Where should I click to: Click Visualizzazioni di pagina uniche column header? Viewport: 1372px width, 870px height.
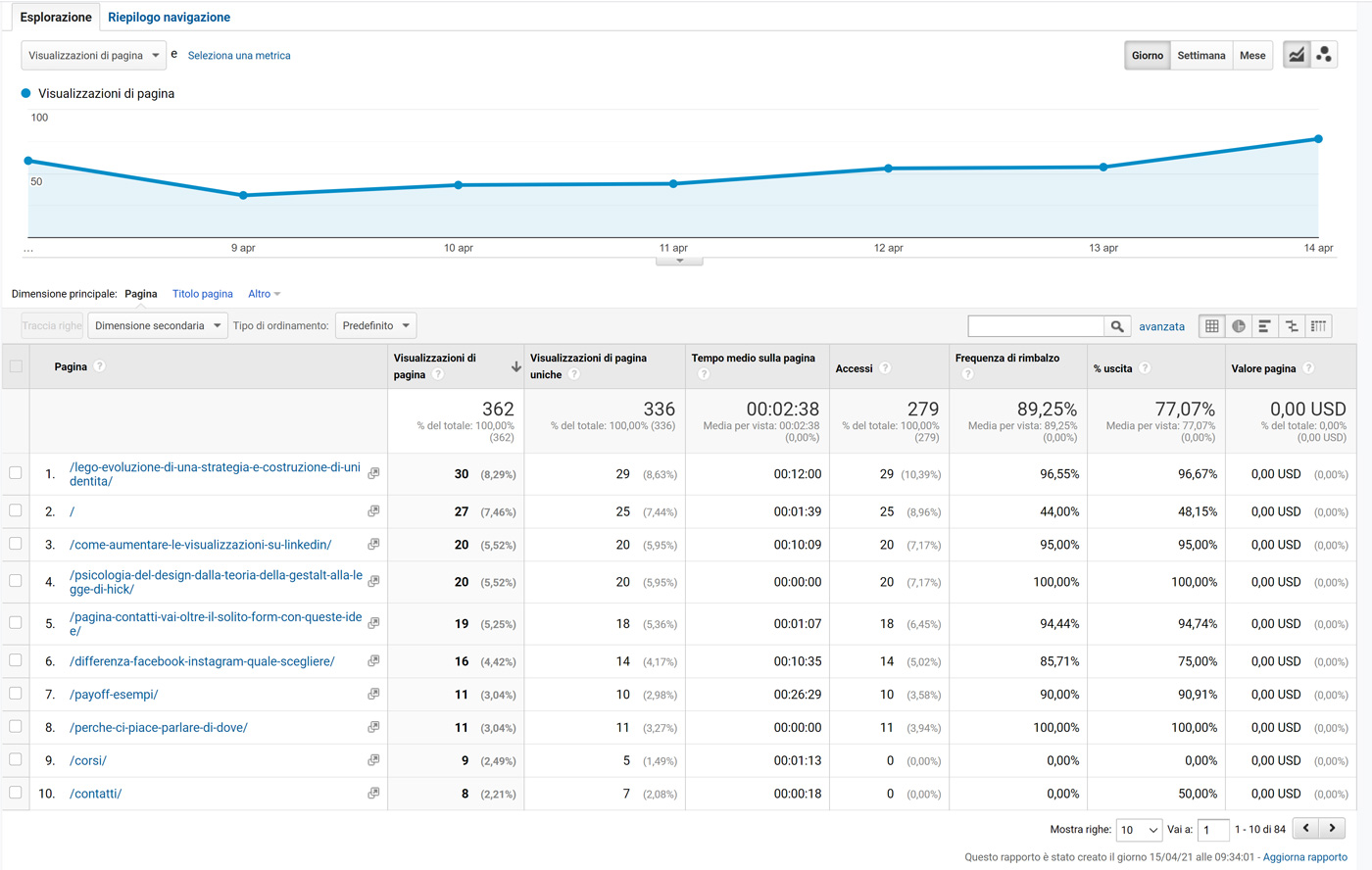(588, 366)
